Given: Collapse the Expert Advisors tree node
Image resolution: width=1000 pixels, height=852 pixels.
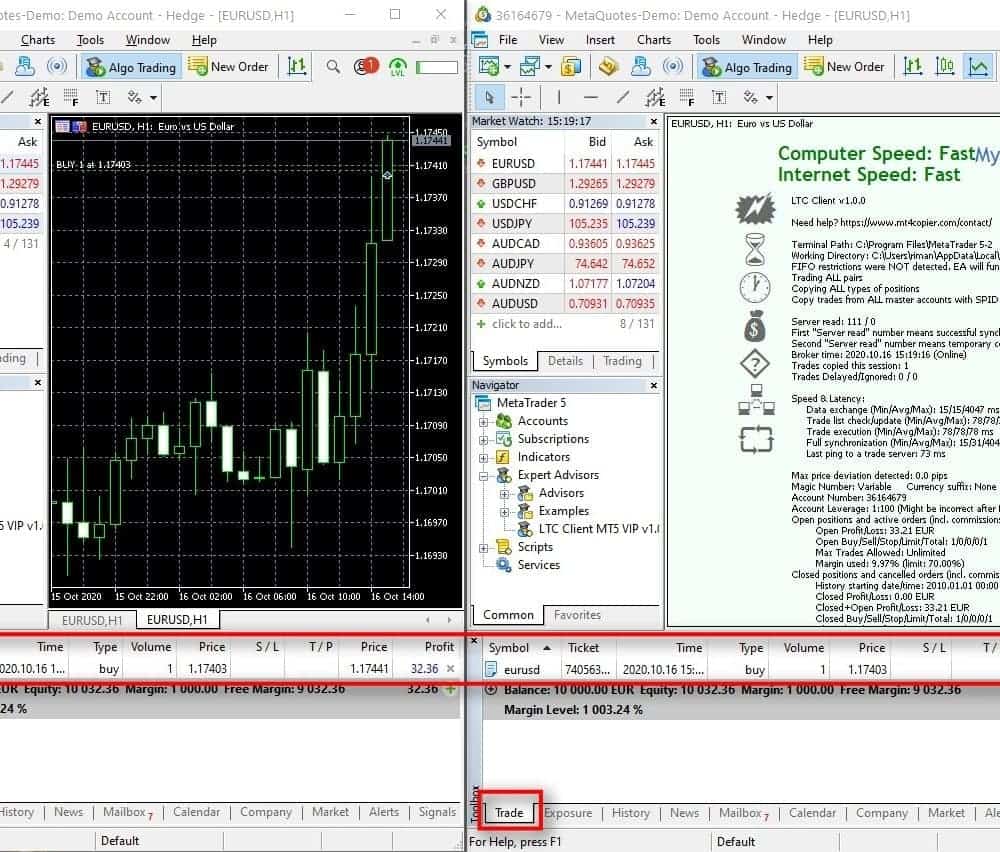Looking at the screenshot, I should 483,476.
